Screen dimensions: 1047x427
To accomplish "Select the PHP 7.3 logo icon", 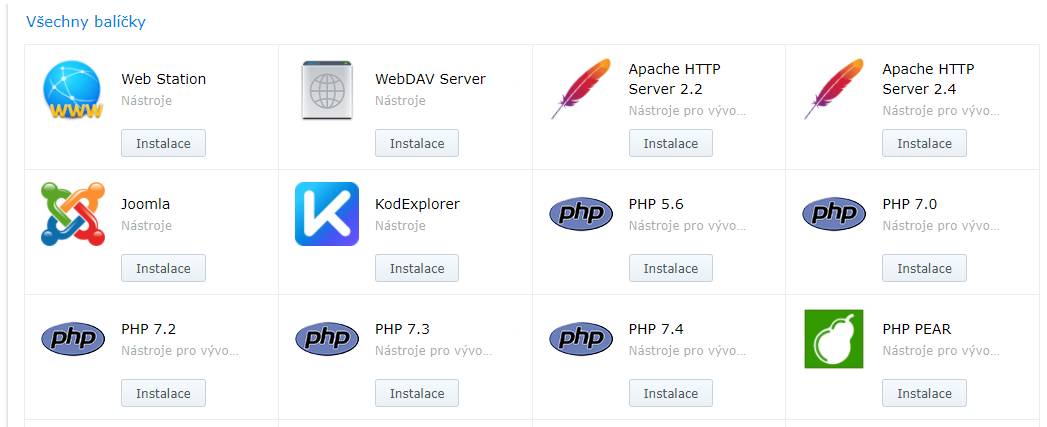I will tap(327, 339).
